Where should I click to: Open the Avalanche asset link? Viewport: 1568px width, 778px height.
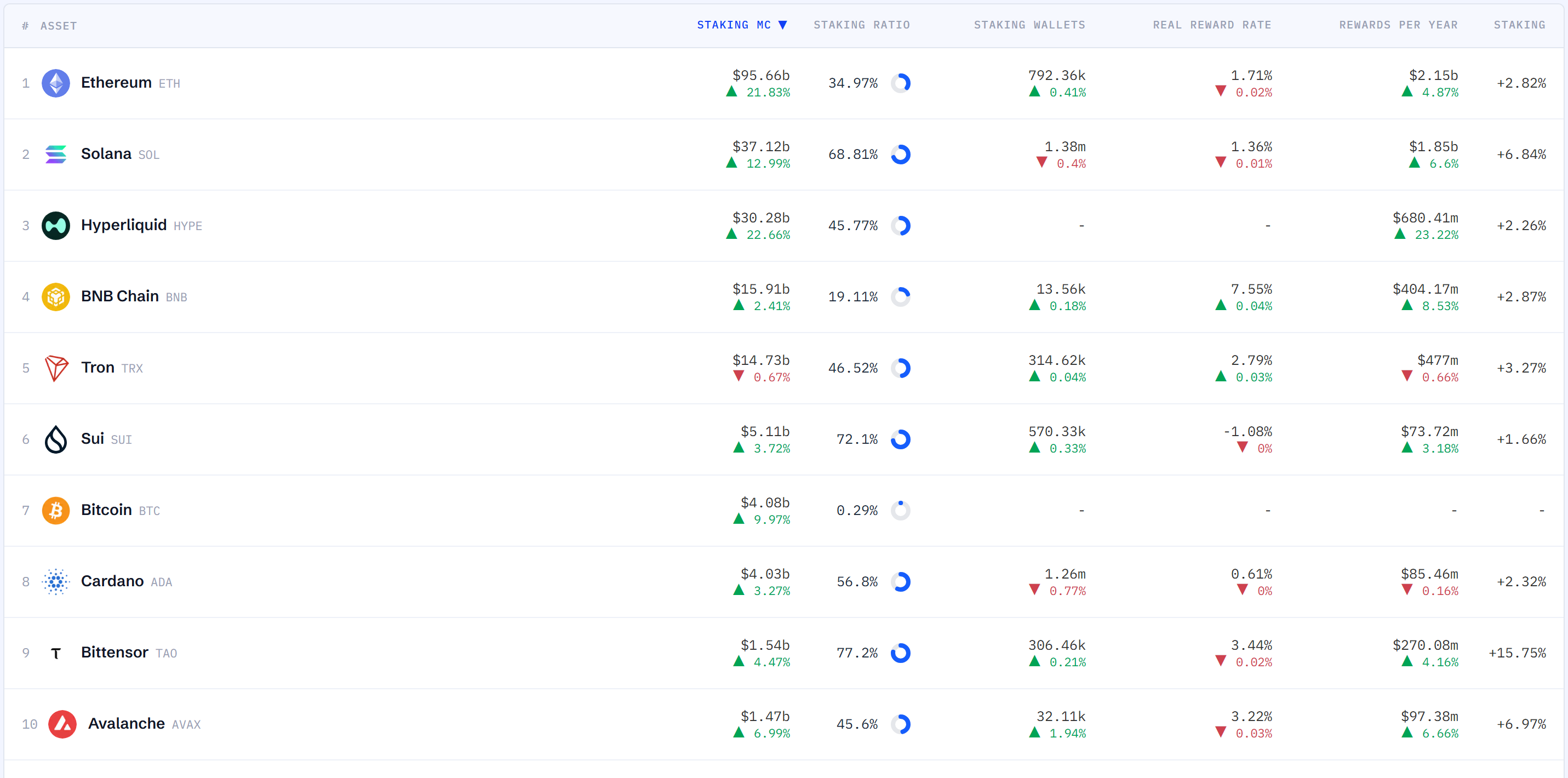[126, 723]
